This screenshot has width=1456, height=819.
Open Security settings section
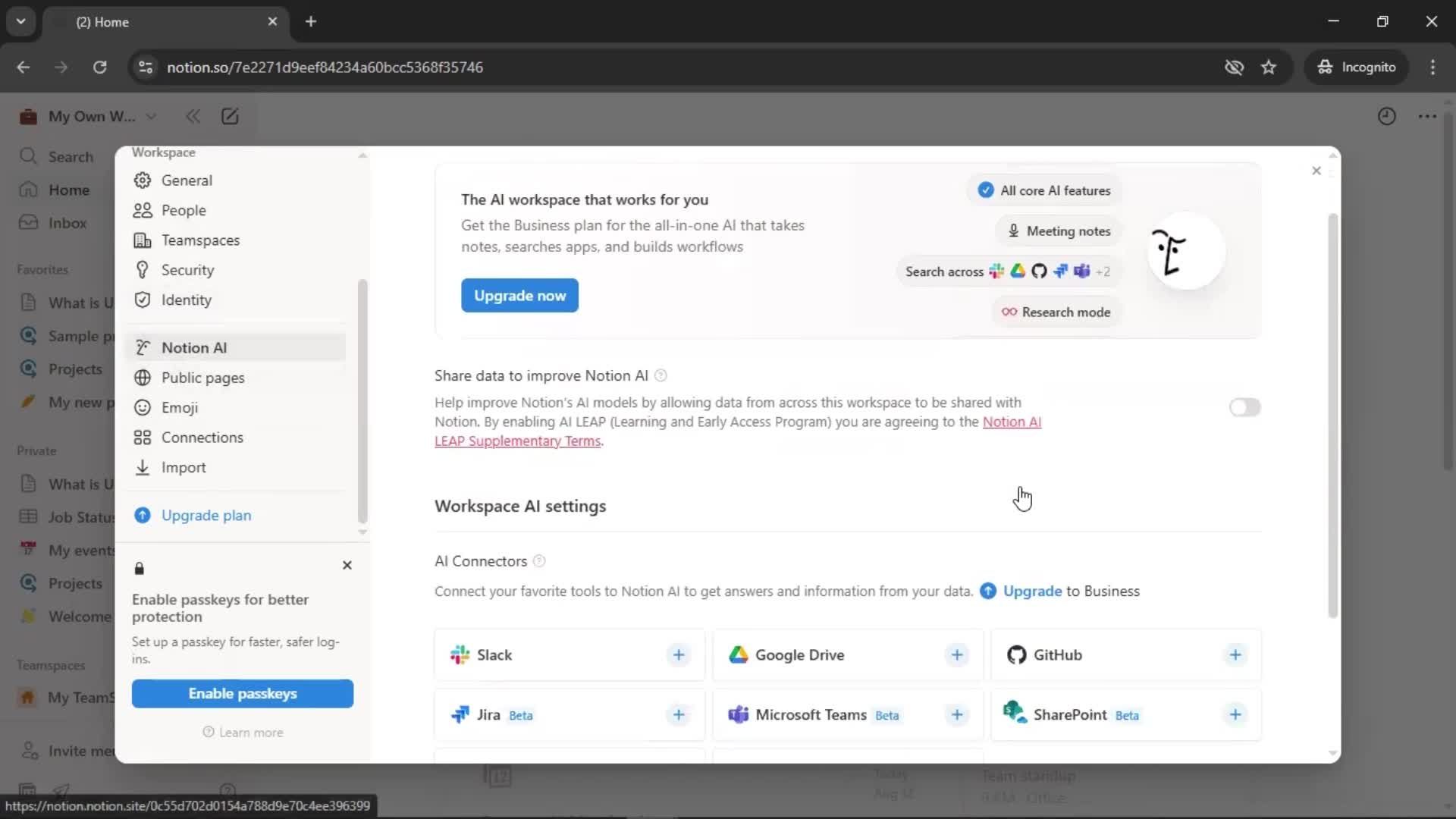[x=235, y=270]
